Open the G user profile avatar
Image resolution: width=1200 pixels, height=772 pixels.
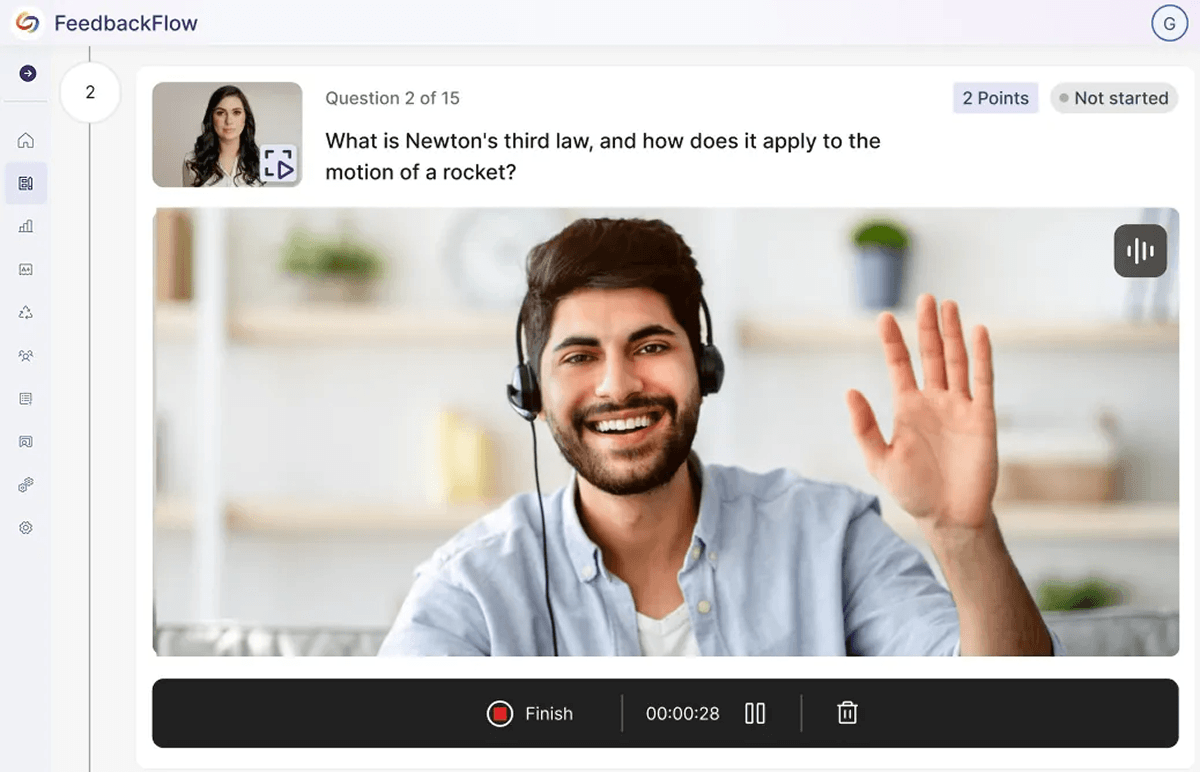pyautogui.click(x=1169, y=23)
